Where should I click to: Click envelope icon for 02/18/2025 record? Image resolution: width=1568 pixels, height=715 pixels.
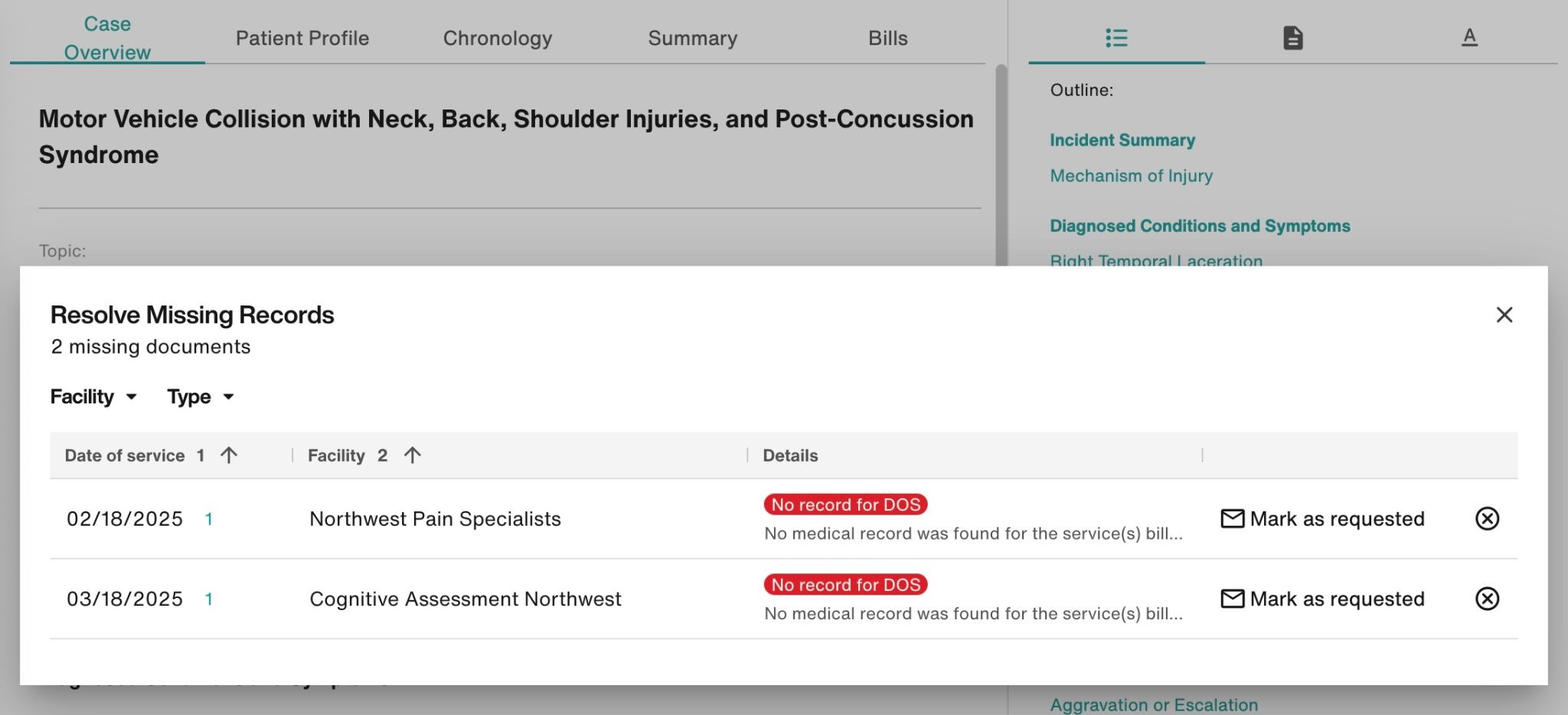[x=1232, y=519]
